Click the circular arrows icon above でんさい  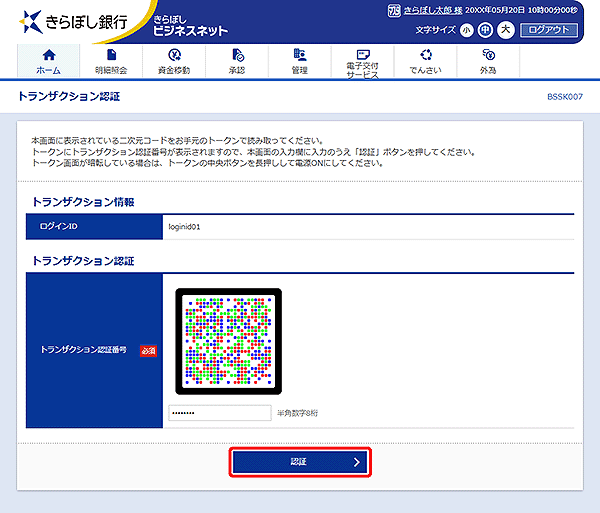[x=426, y=55]
